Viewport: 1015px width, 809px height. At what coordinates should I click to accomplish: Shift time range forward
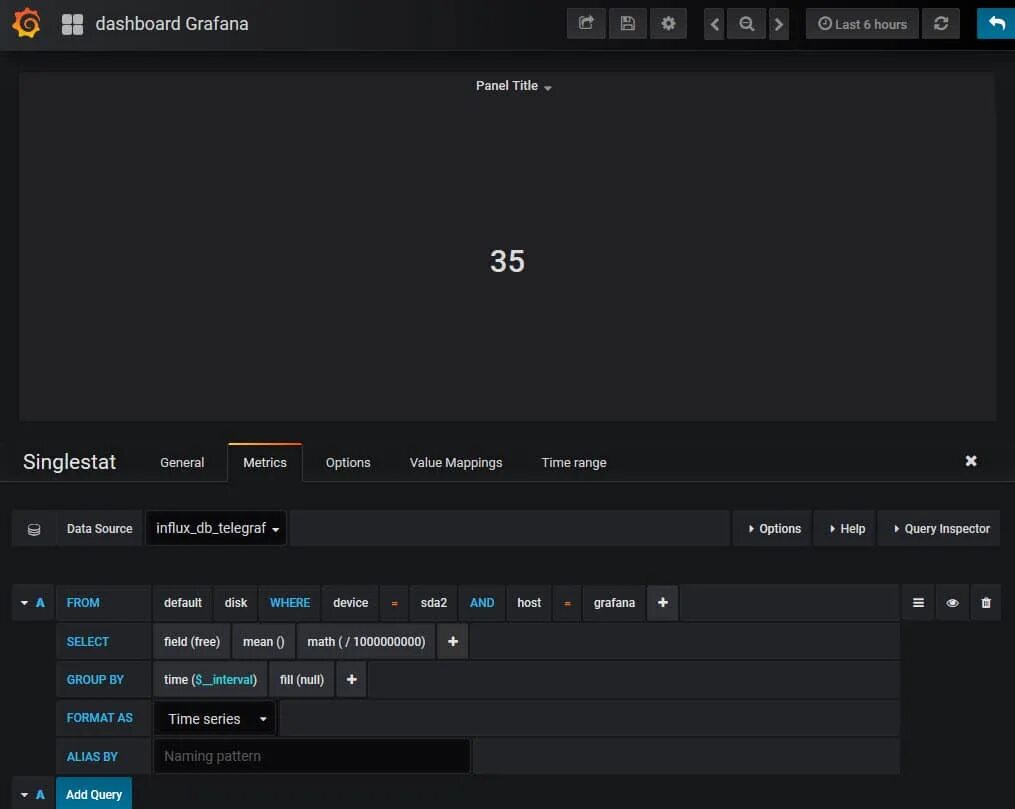point(779,25)
